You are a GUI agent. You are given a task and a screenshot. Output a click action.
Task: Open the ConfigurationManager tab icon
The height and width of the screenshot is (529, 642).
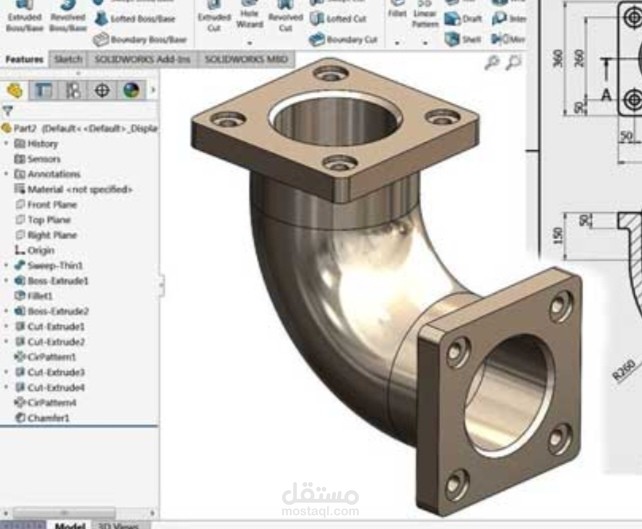pos(73,91)
